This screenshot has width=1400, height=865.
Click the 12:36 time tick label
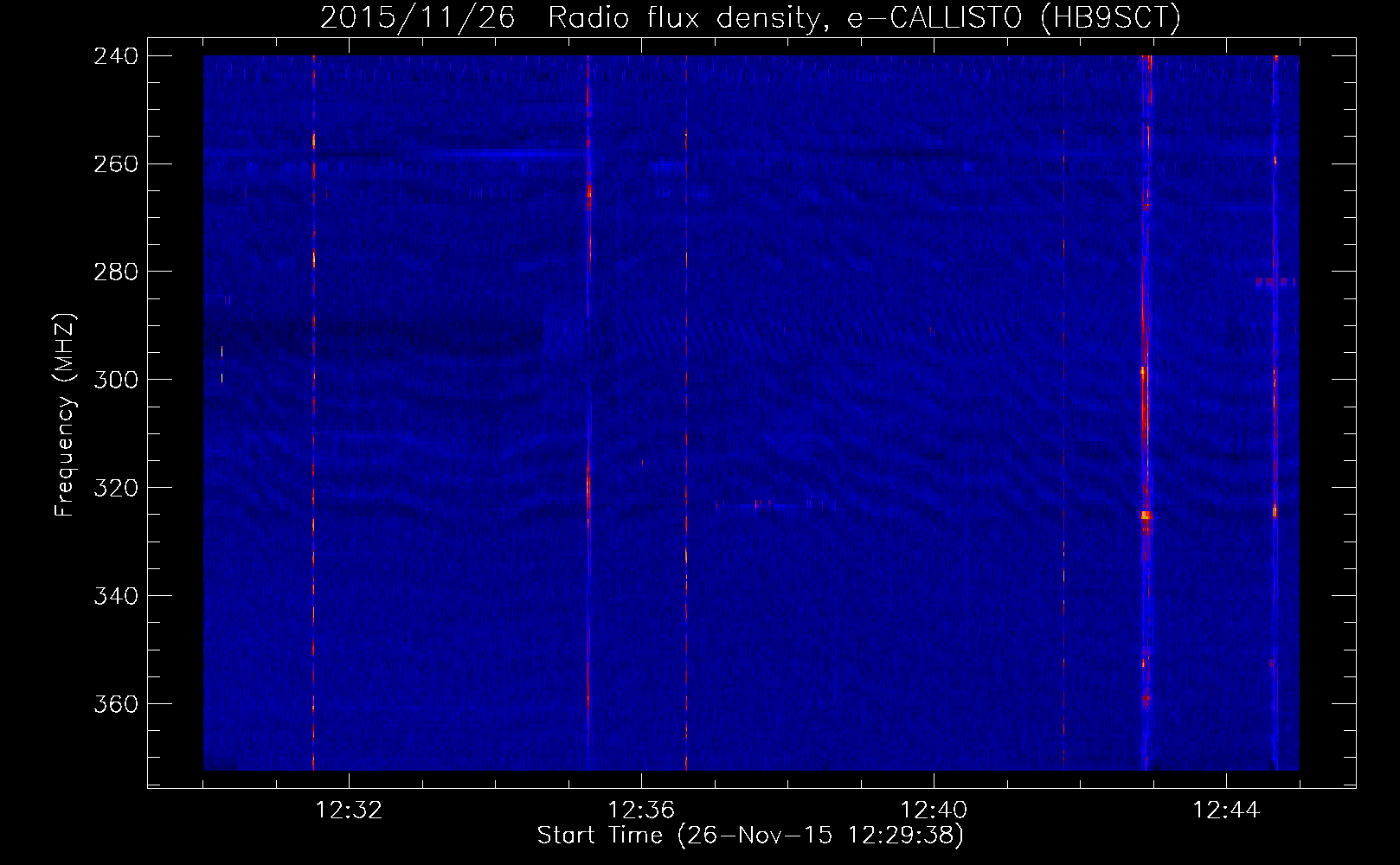point(641,811)
